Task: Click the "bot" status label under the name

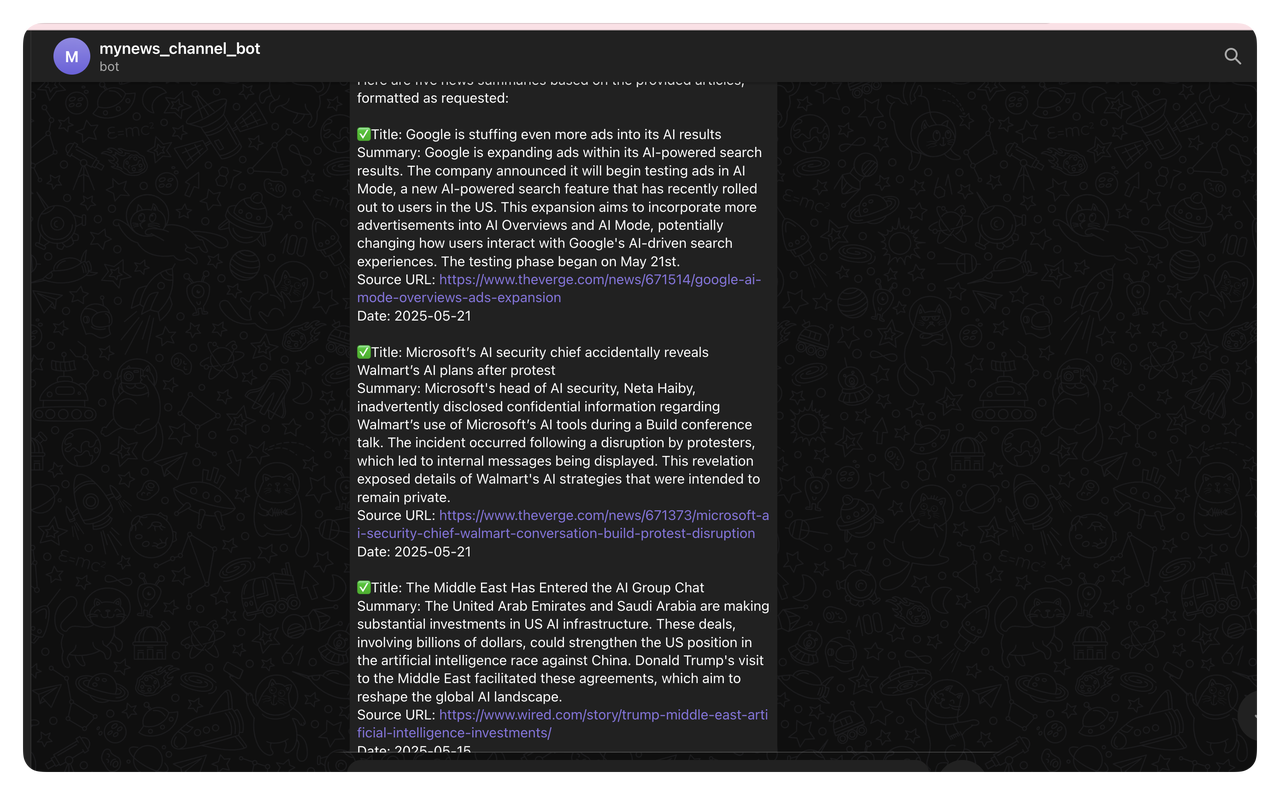Action: tap(109, 67)
